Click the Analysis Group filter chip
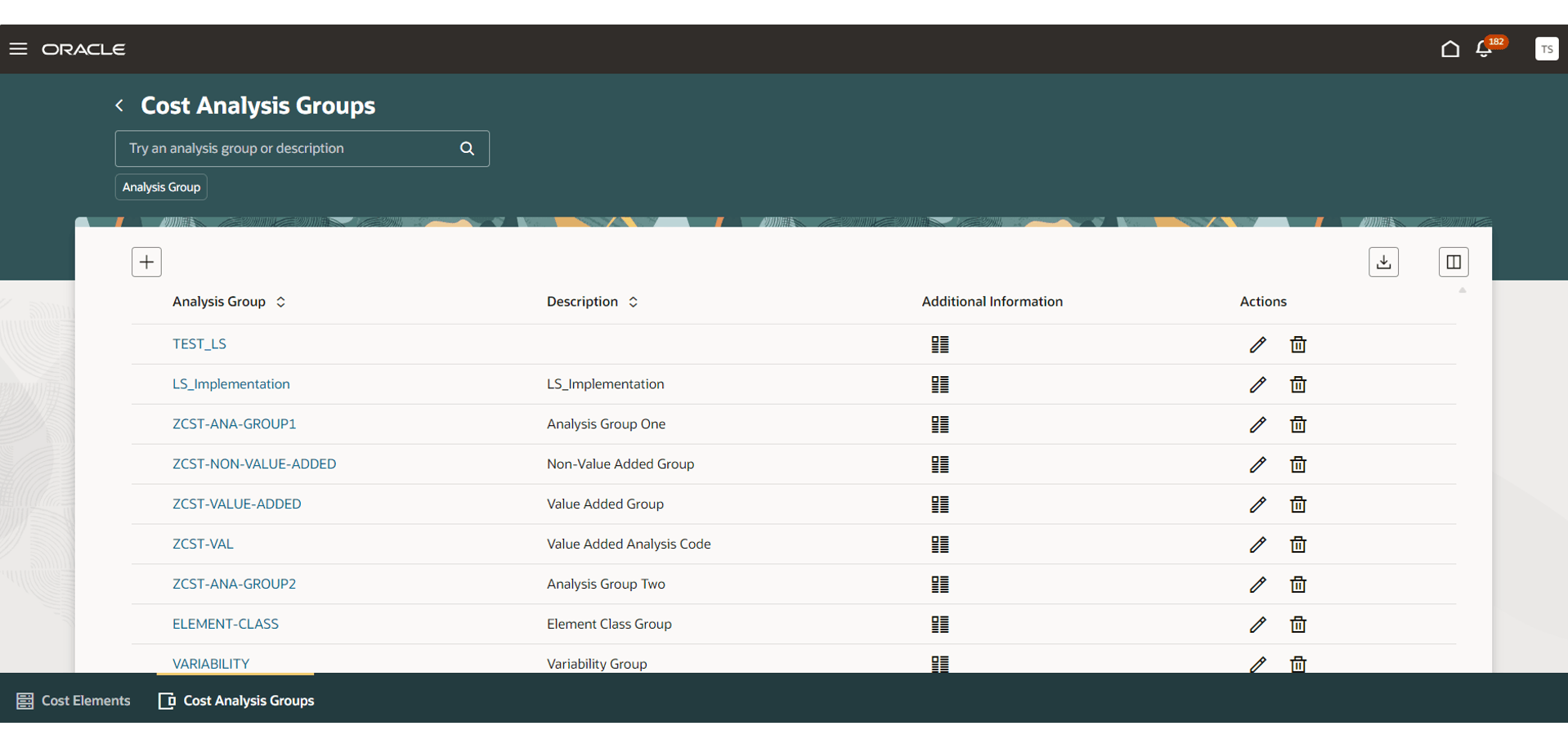 coord(161,187)
